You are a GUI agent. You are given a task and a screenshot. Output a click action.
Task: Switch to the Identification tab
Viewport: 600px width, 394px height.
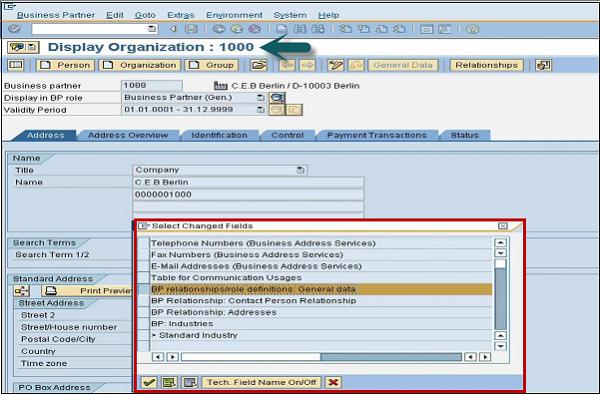click(x=219, y=135)
